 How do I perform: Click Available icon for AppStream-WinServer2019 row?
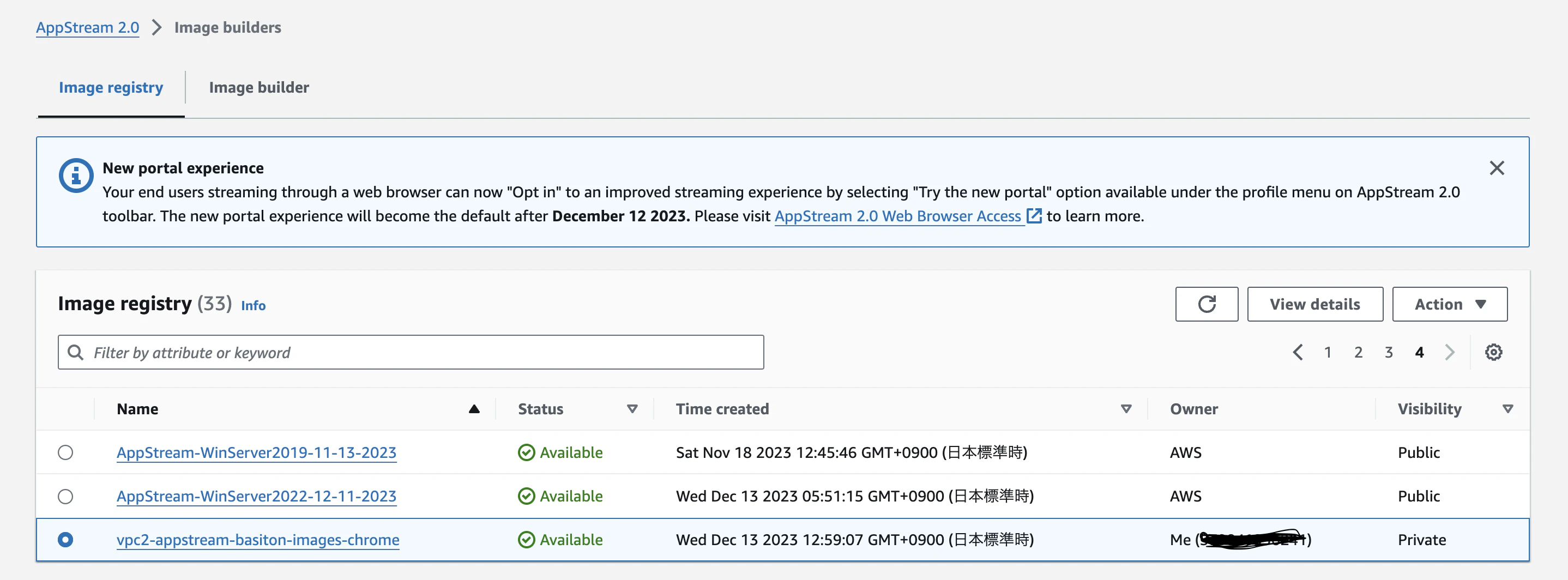526,452
